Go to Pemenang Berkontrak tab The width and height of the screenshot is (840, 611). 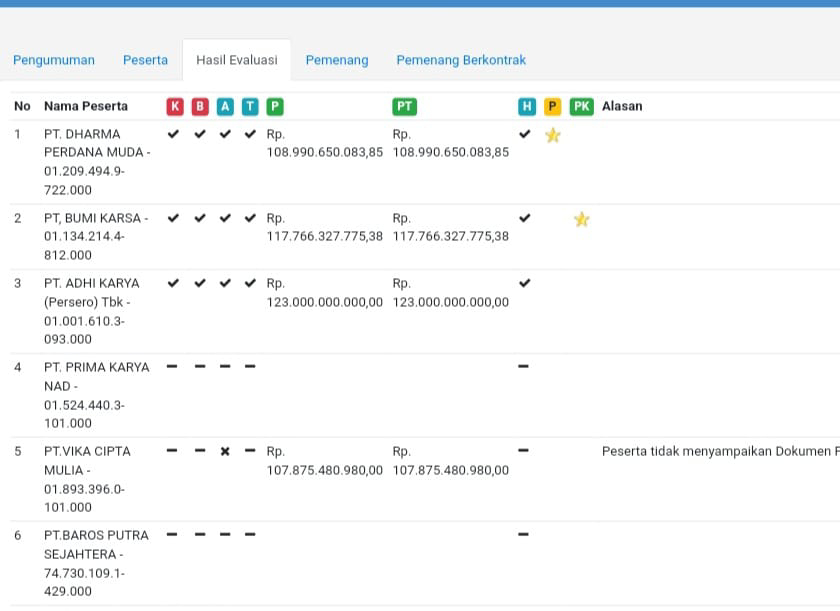[461, 60]
